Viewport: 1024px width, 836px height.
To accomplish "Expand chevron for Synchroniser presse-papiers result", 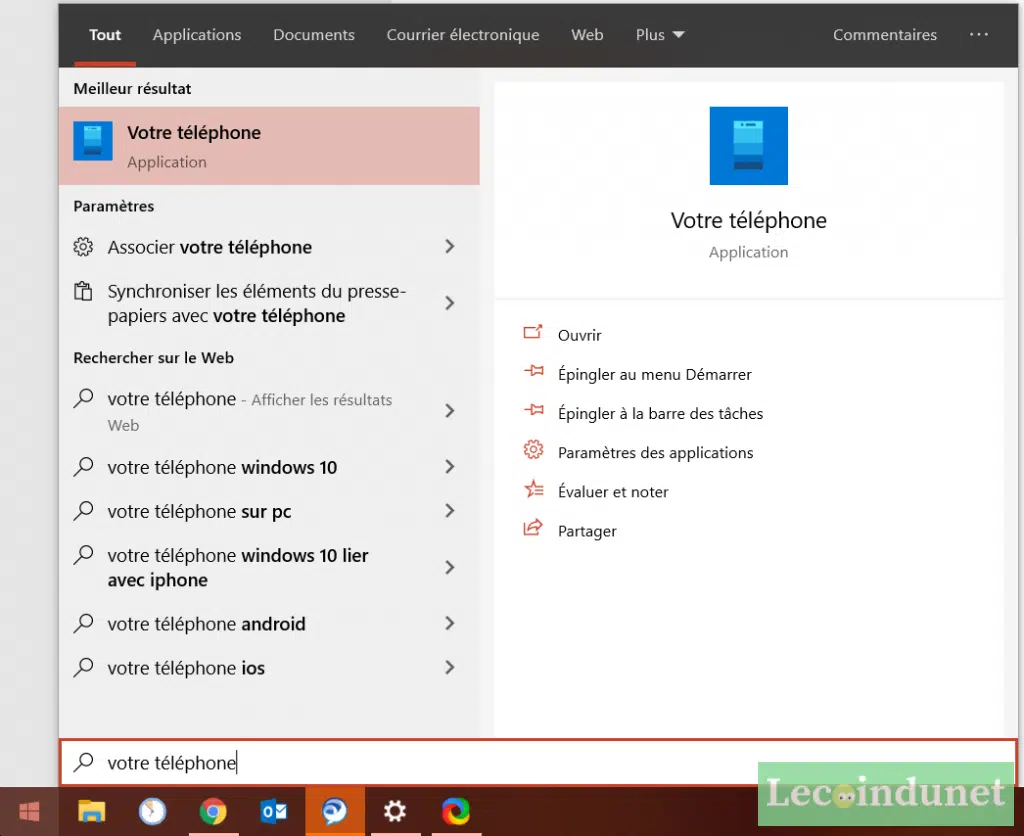I will coord(450,303).
